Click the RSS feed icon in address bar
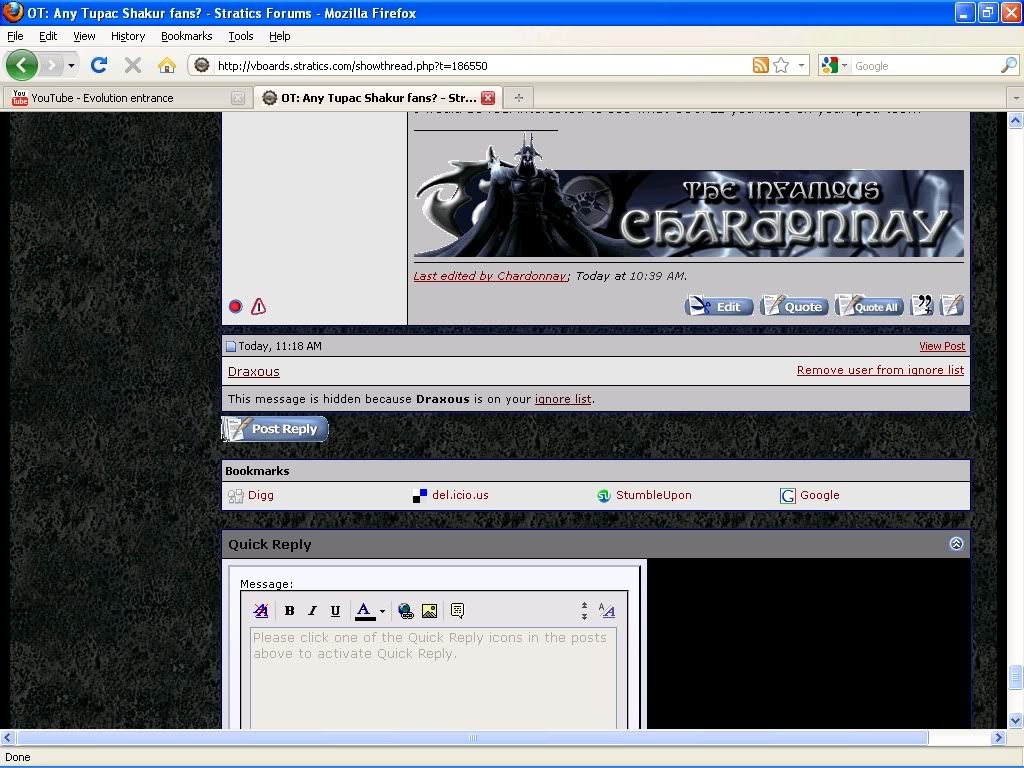The width and height of the screenshot is (1024, 768). pos(760,65)
